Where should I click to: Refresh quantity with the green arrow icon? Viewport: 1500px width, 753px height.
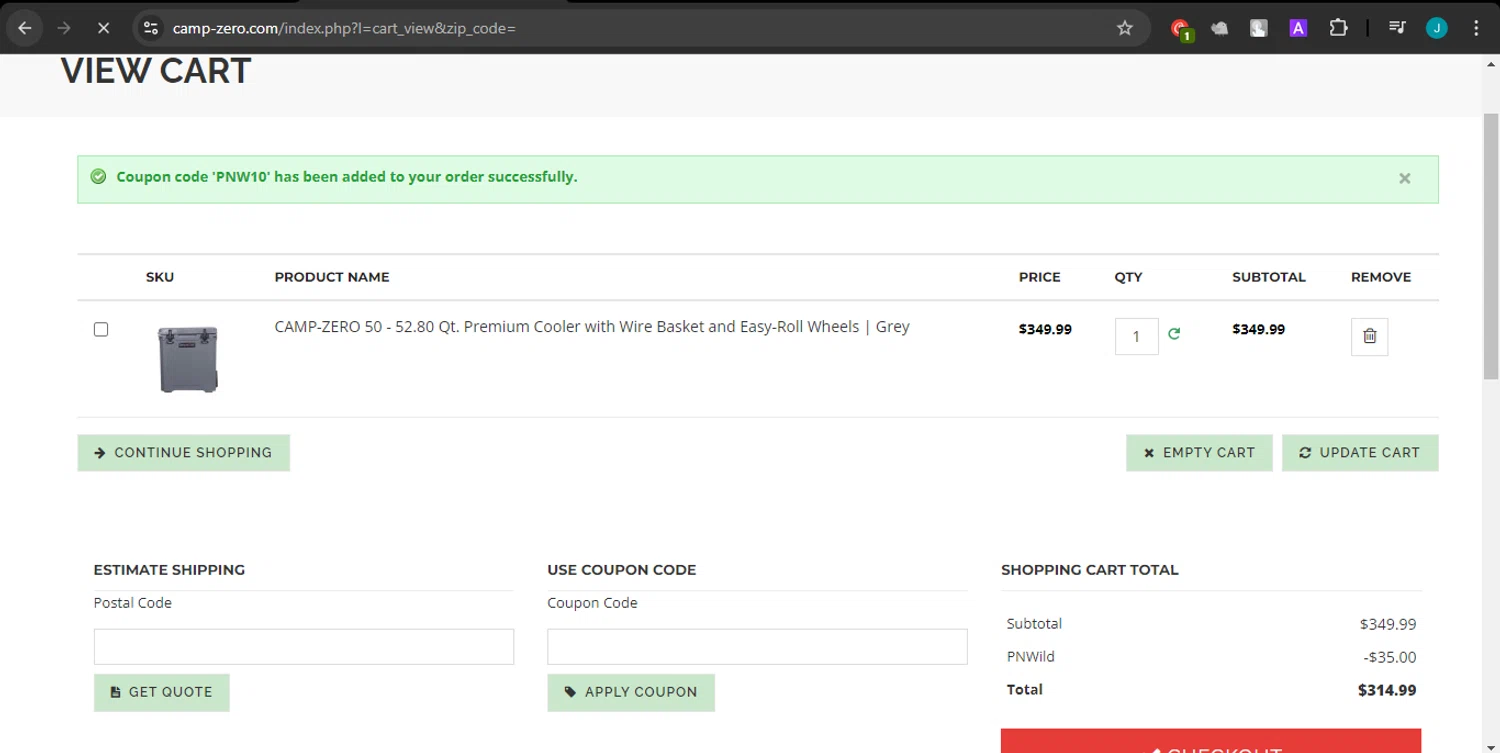click(x=1174, y=334)
